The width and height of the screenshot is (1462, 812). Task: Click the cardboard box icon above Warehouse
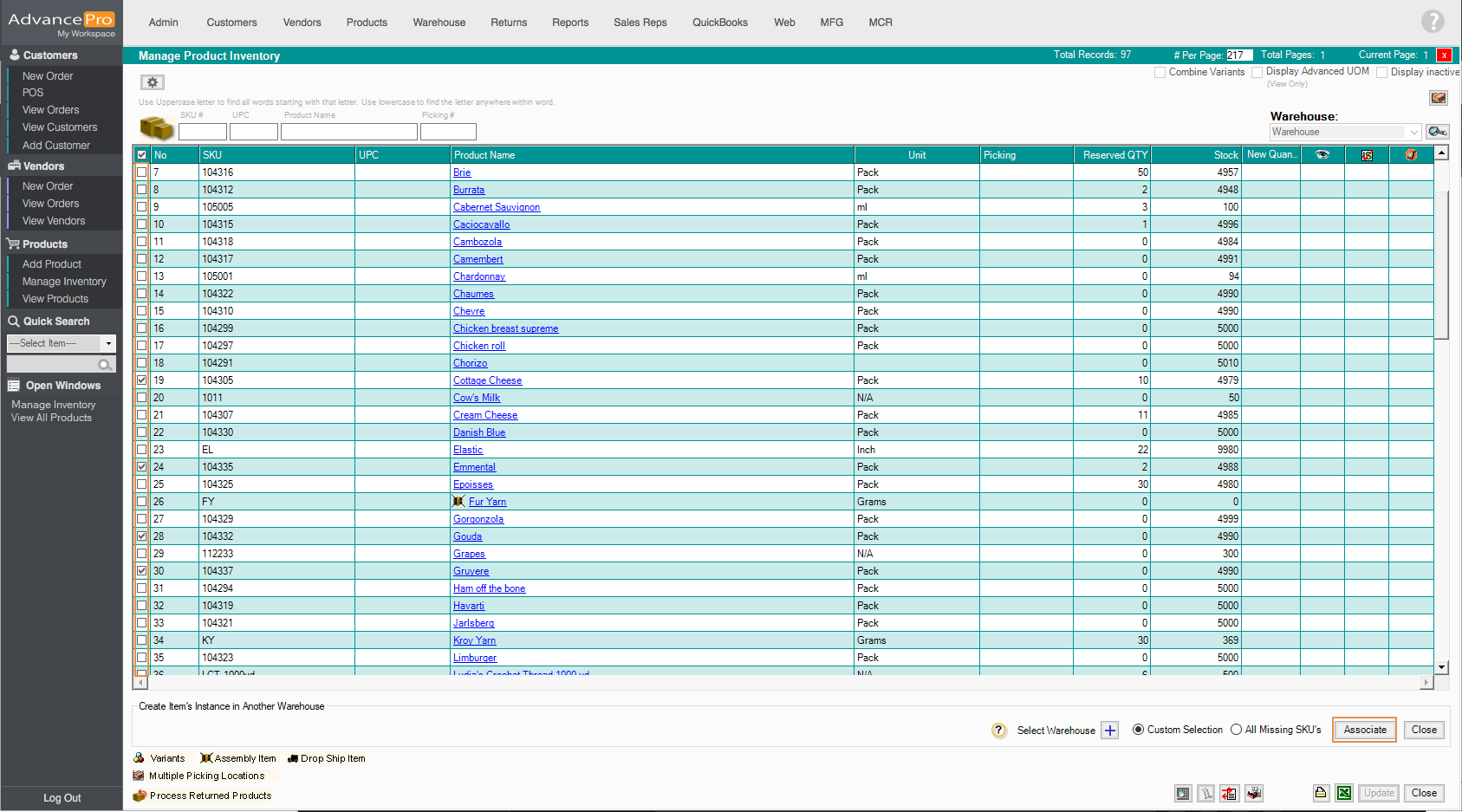tap(1438, 98)
